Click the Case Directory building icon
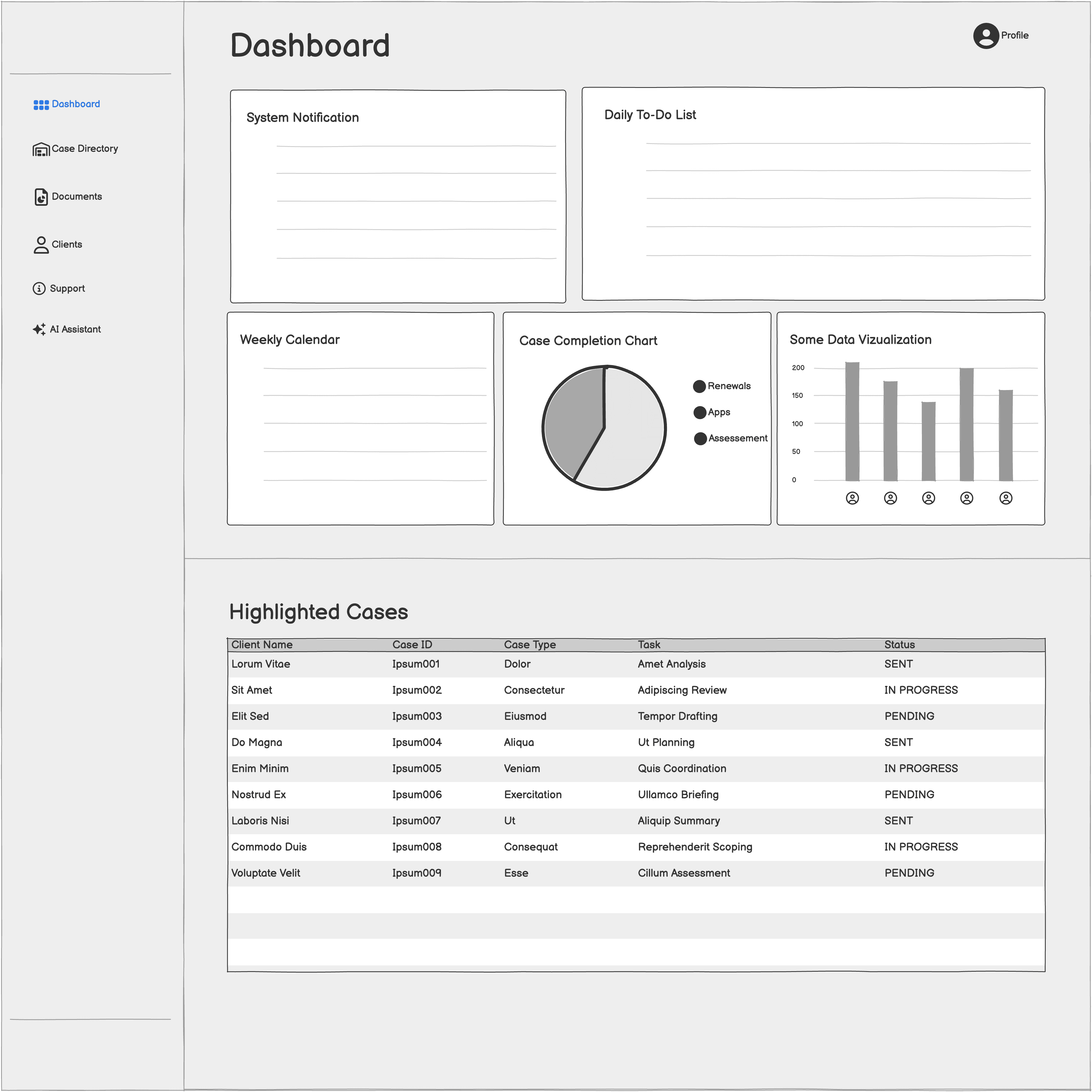 click(x=41, y=149)
